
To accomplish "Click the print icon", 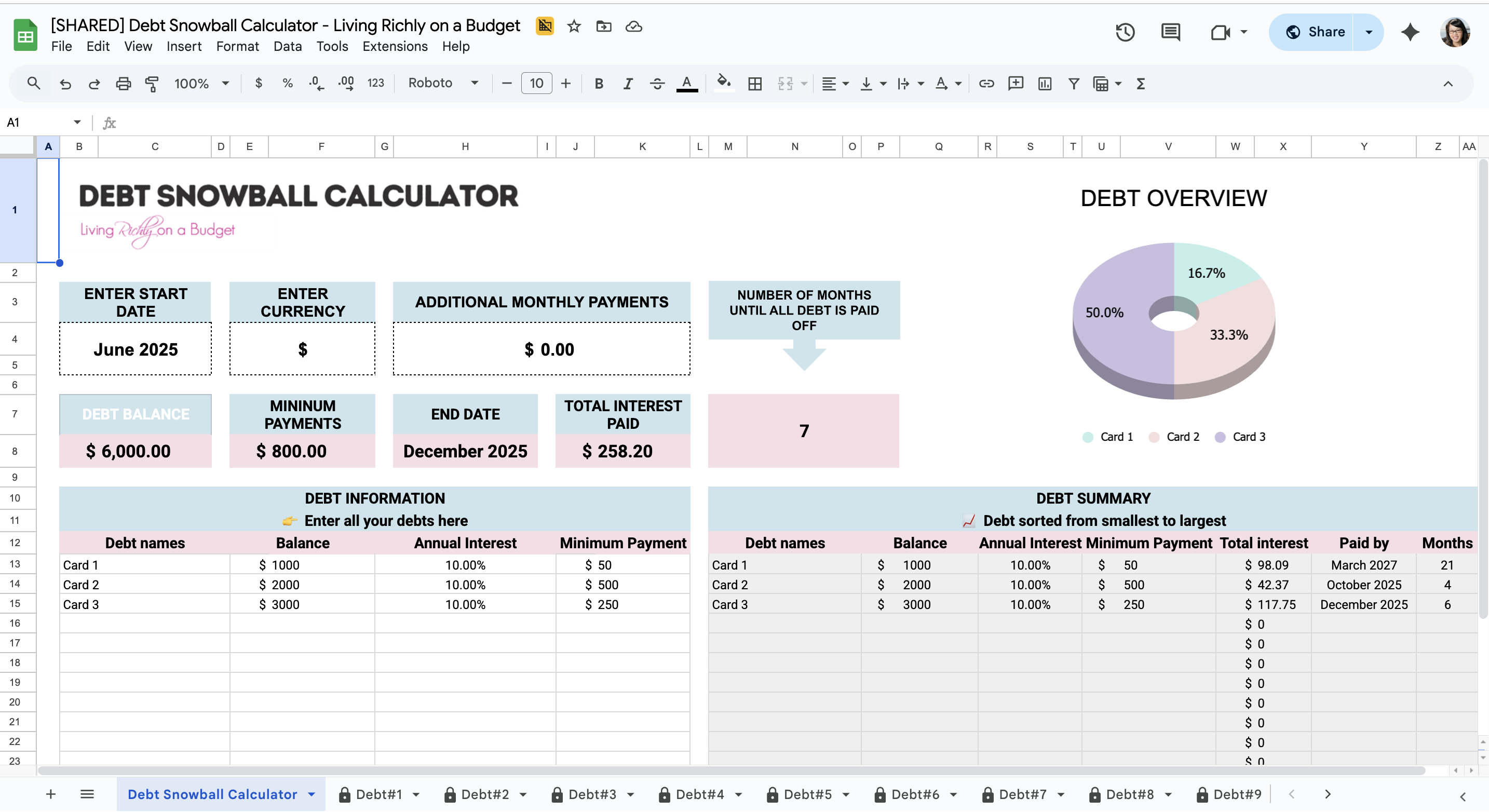I will click(x=123, y=84).
